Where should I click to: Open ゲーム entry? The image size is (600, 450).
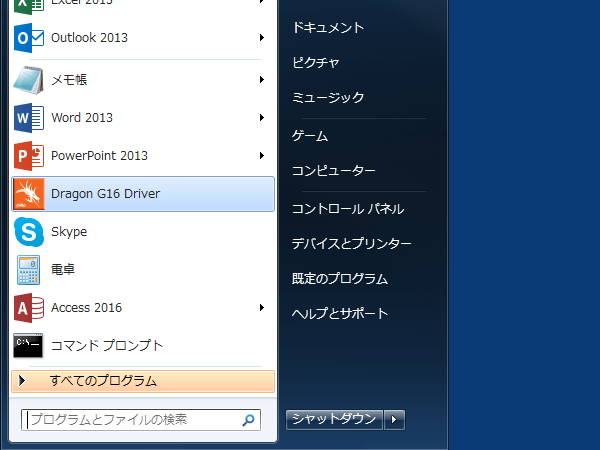click(x=310, y=136)
